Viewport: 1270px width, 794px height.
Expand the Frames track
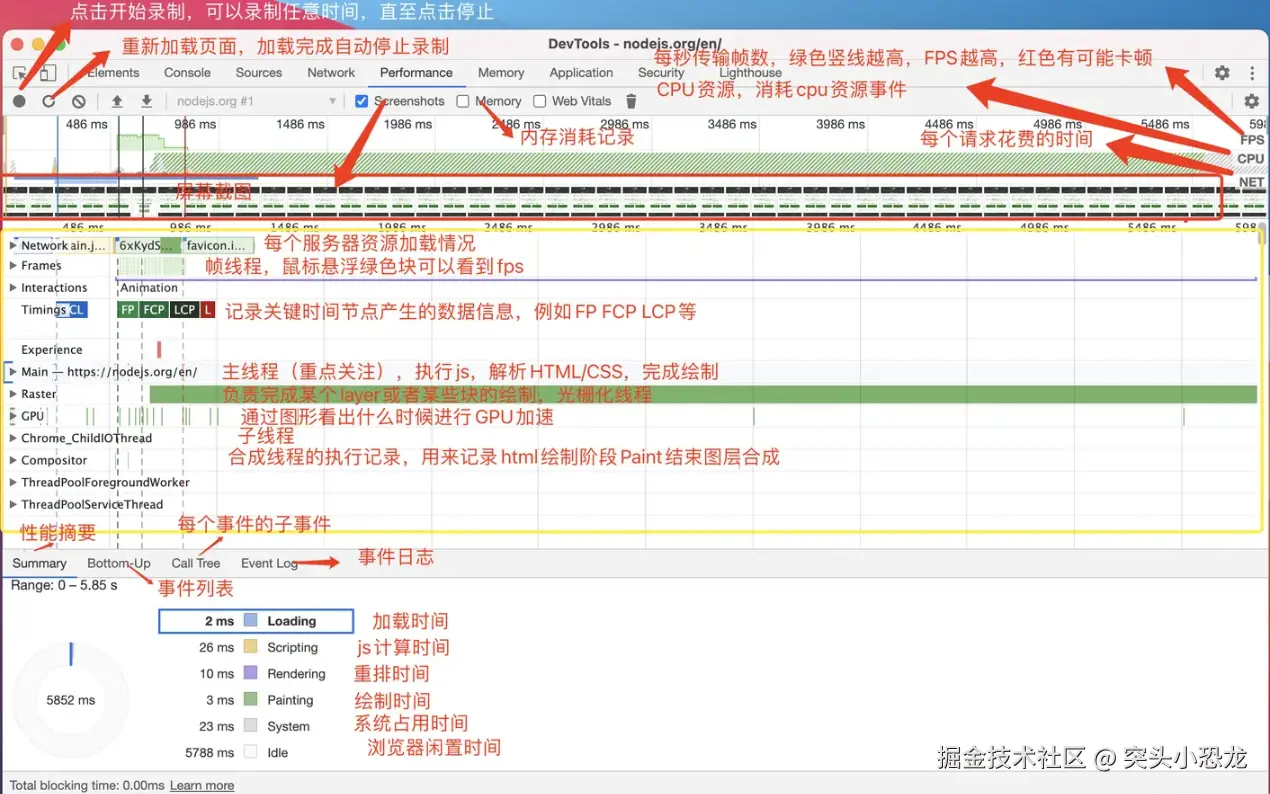(x=13, y=266)
